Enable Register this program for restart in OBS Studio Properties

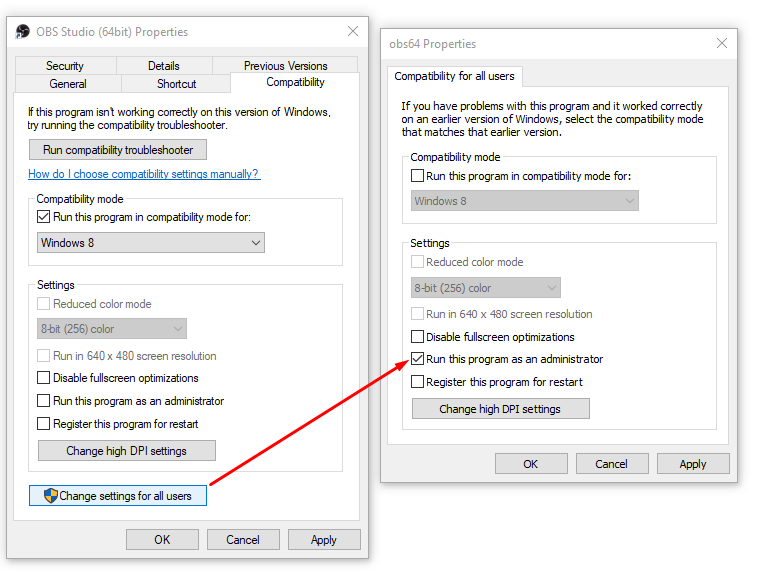point(44,424)
